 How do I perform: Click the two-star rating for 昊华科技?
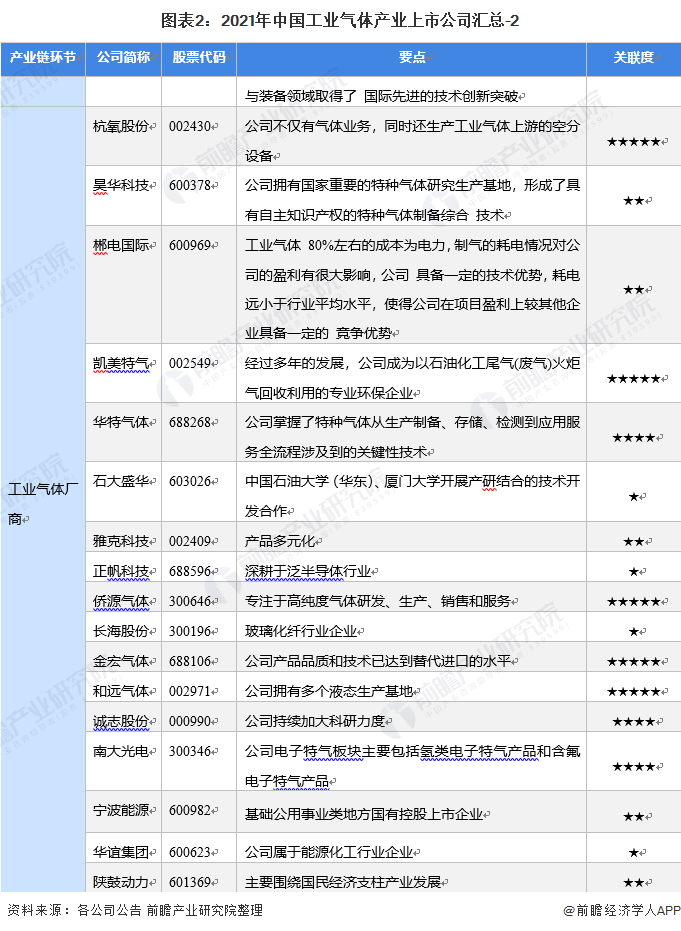[634, 201]
